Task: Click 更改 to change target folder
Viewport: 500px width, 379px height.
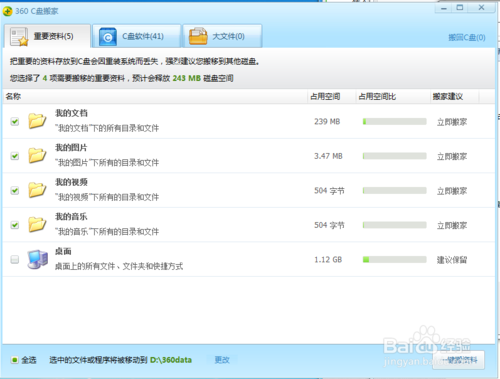Action: point(222,360)
